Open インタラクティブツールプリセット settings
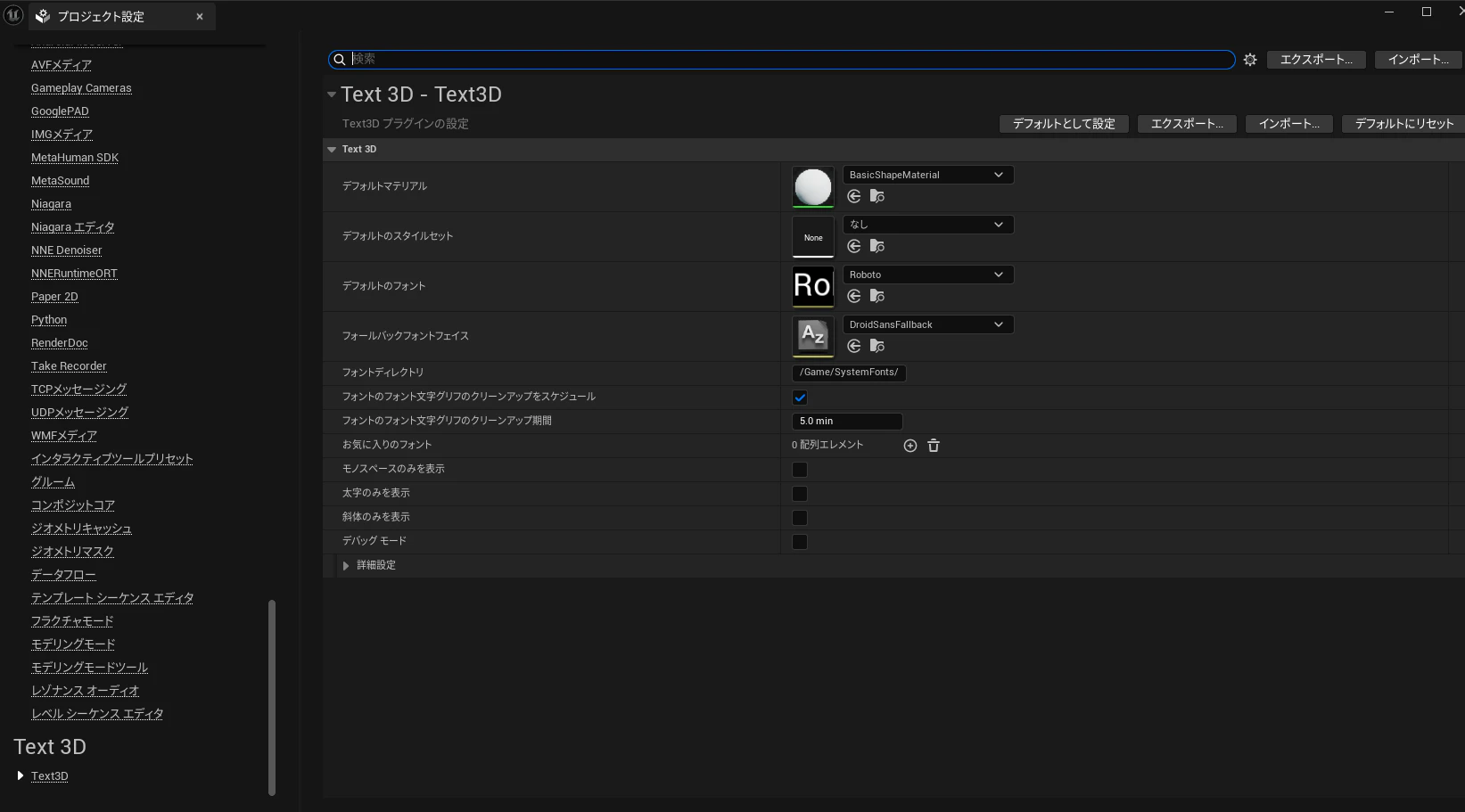The image size is (1465, 812). coord(111,458)
